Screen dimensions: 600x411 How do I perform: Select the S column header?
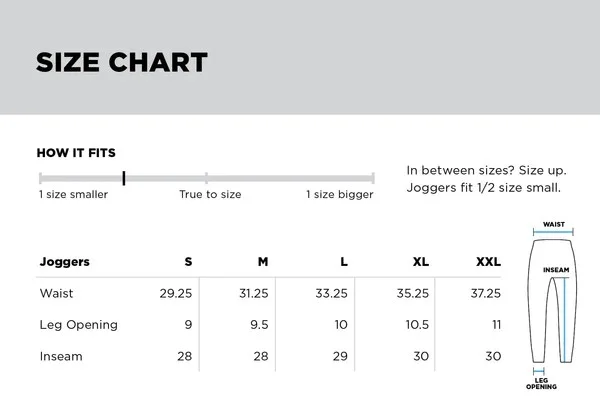click(188, 262)
